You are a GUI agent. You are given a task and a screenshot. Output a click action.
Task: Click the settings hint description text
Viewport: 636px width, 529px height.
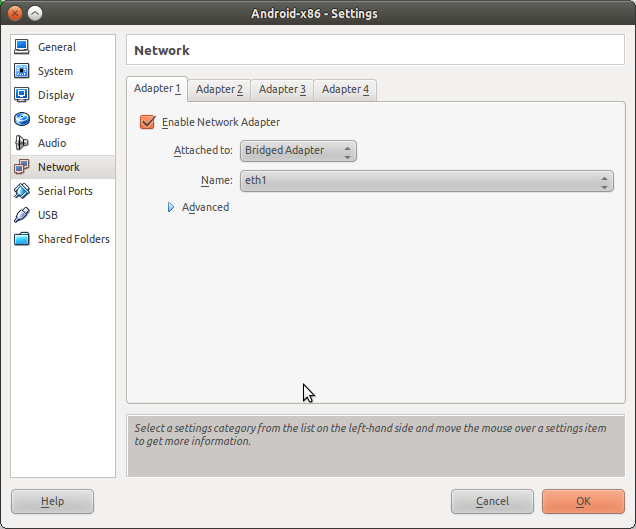click(x=370, y=434)
